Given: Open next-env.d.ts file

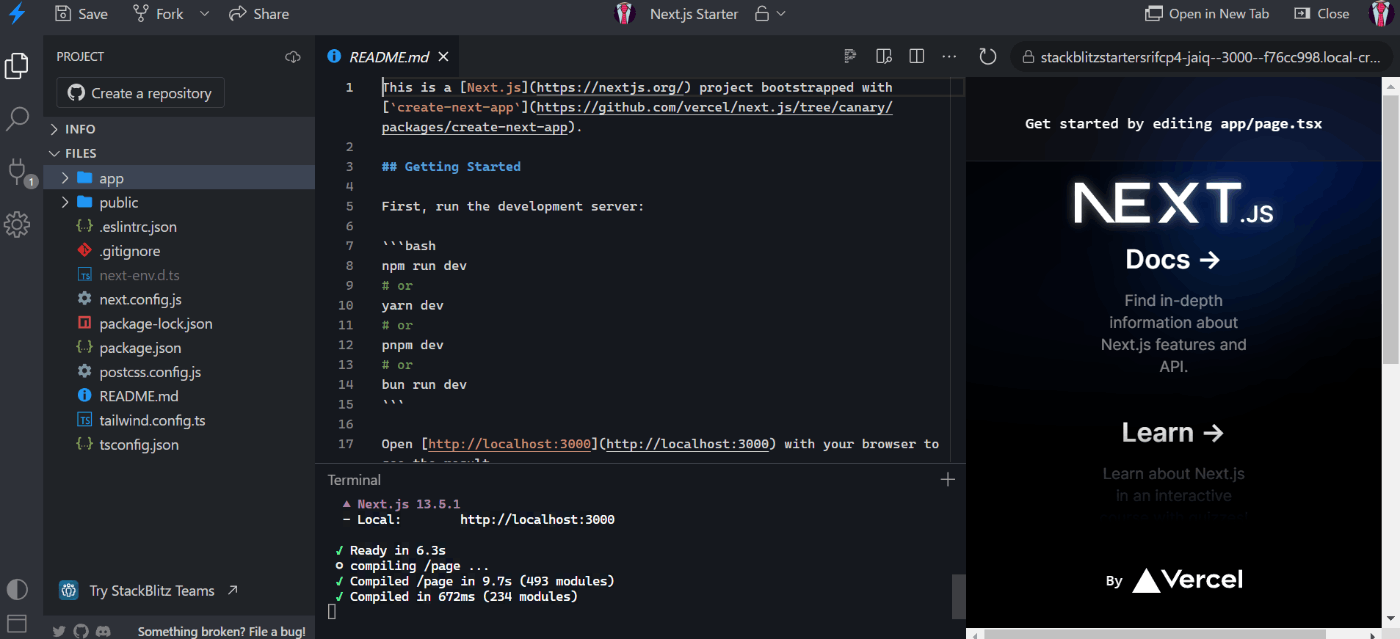Looking at the screenshot, I should point(179,275).
